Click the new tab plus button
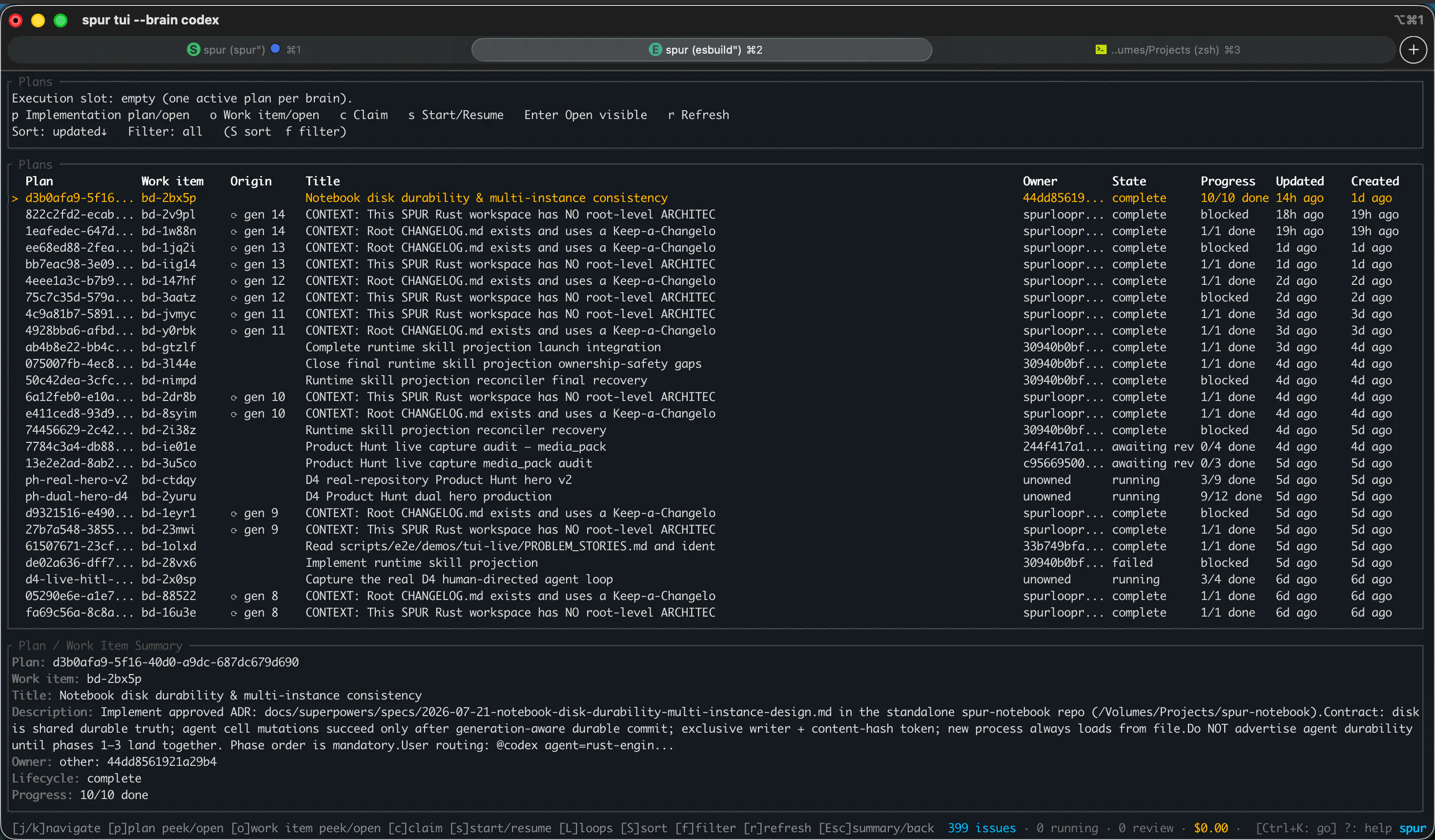 pyautogui.click(x=1413, y=50)
